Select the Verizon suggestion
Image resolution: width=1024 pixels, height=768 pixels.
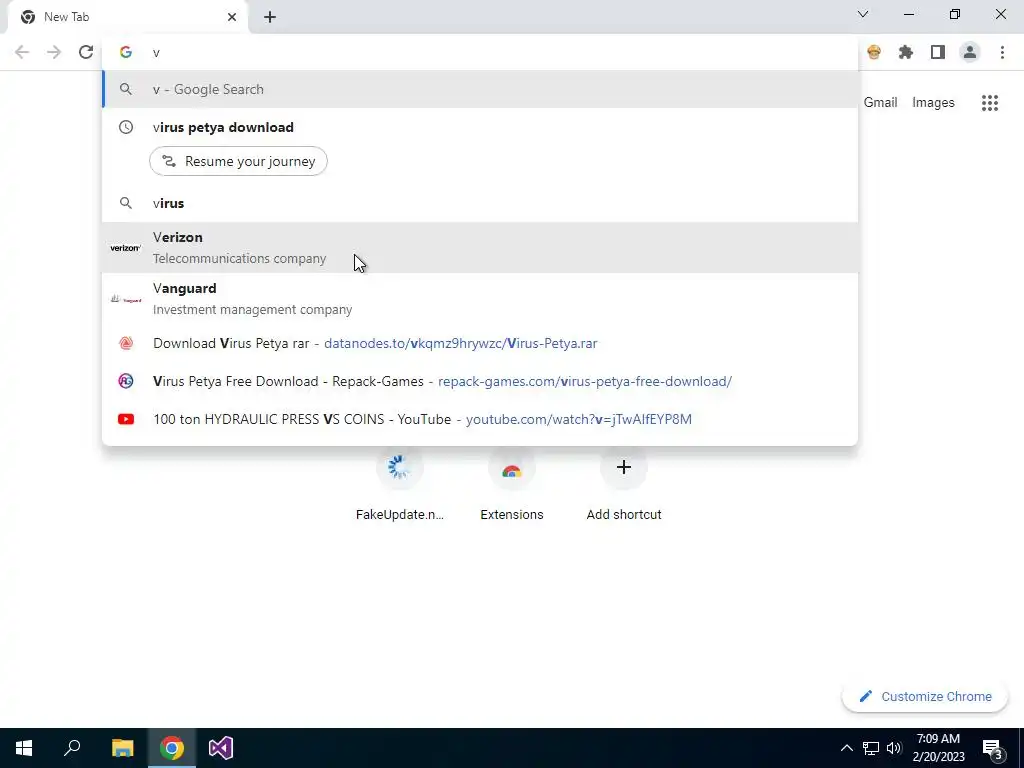click(480, 248)
